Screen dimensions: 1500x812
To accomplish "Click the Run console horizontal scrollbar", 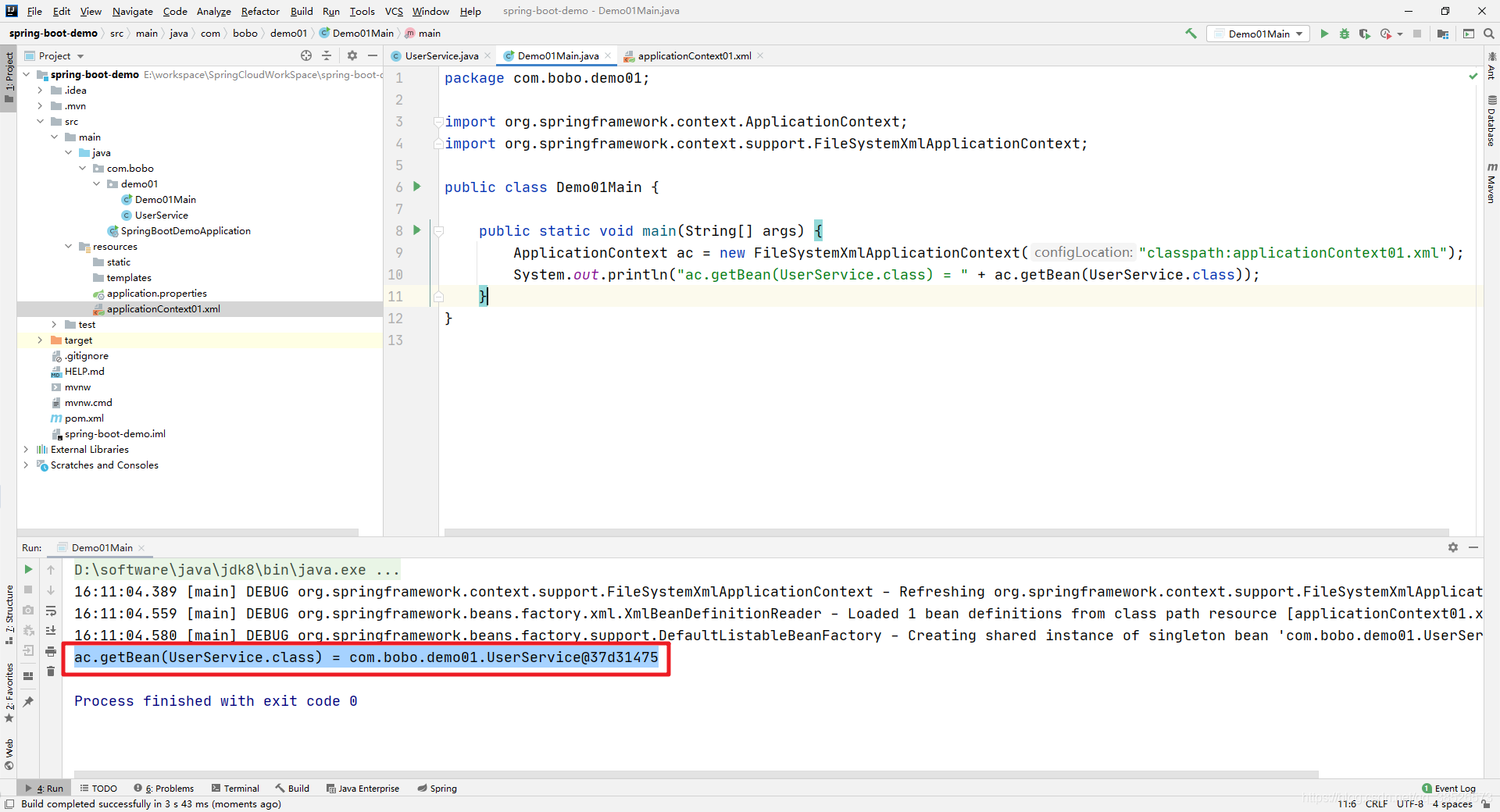I will [696, 775].
